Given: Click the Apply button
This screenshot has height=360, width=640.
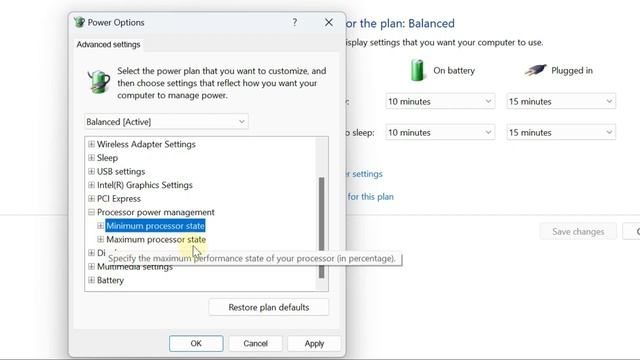Looking at the screenshot, I should tap(314, 343).
